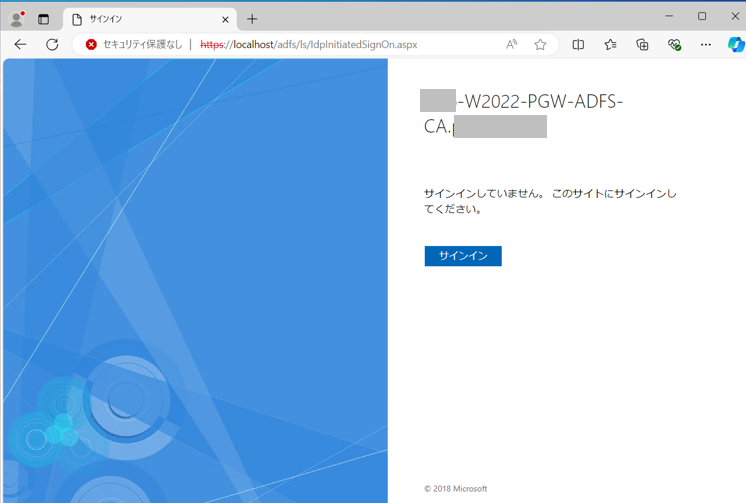
Task: Click the セキュリティ保護なし security warning
Action: click(x=134, y=45)
